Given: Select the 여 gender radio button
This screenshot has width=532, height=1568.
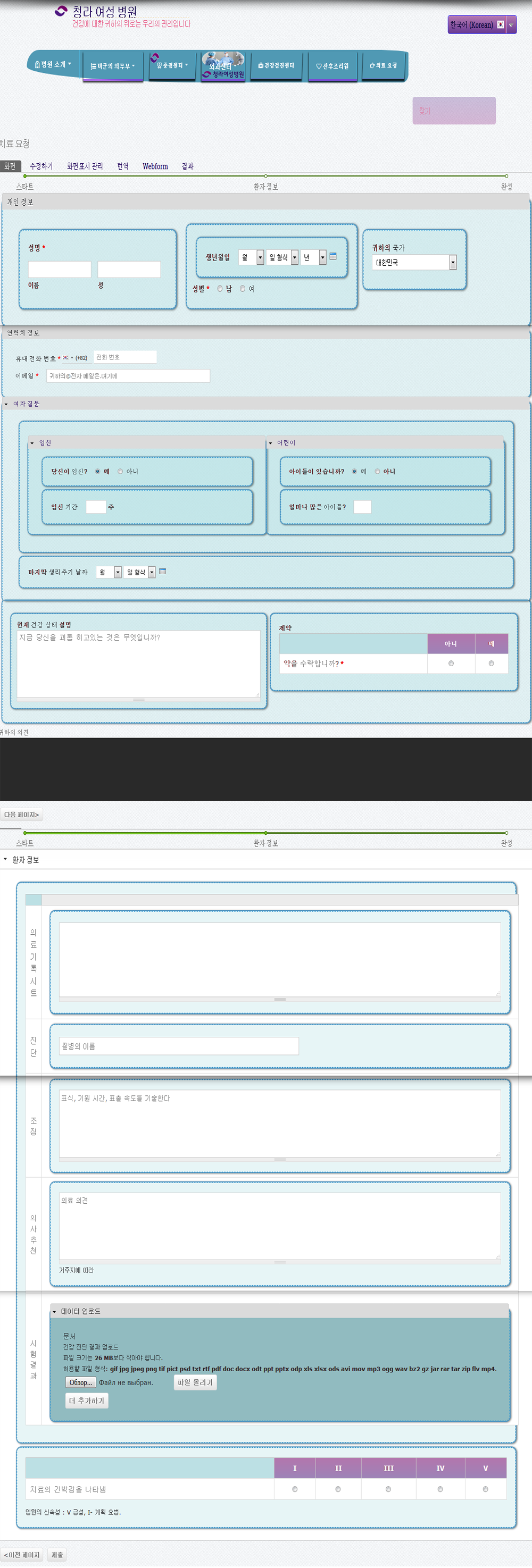Looking at the screenshot, I should 242,289.
